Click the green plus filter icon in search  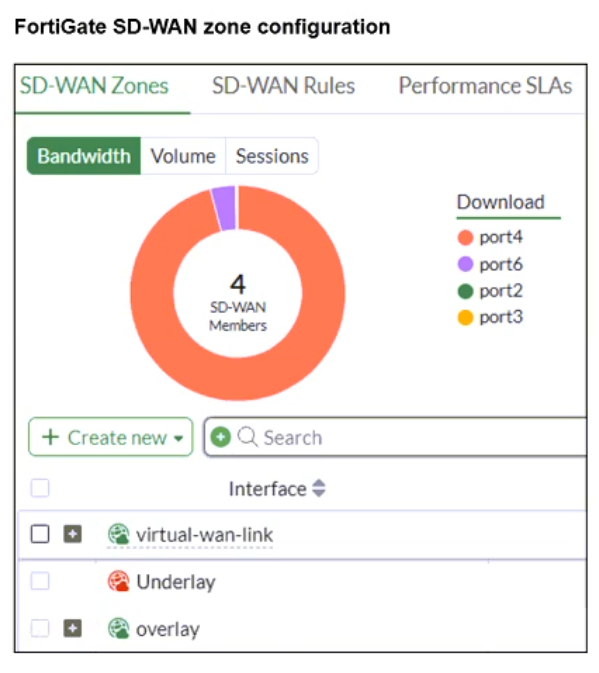pos(221,437)
